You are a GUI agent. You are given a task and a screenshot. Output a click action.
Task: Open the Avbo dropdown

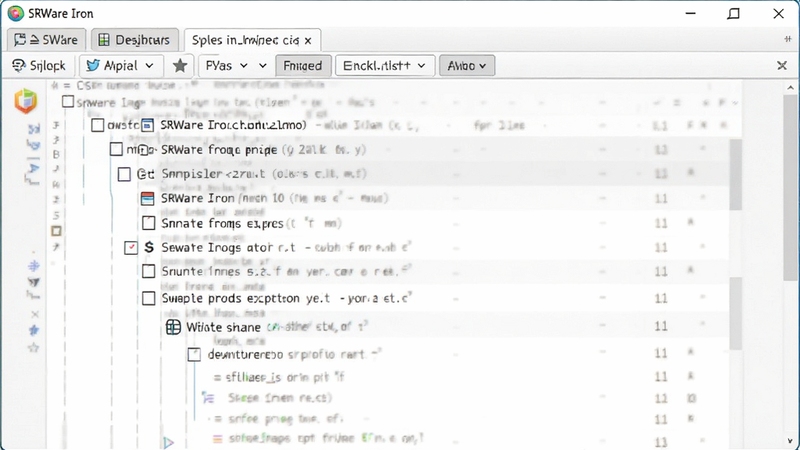(x=467, y=66)
